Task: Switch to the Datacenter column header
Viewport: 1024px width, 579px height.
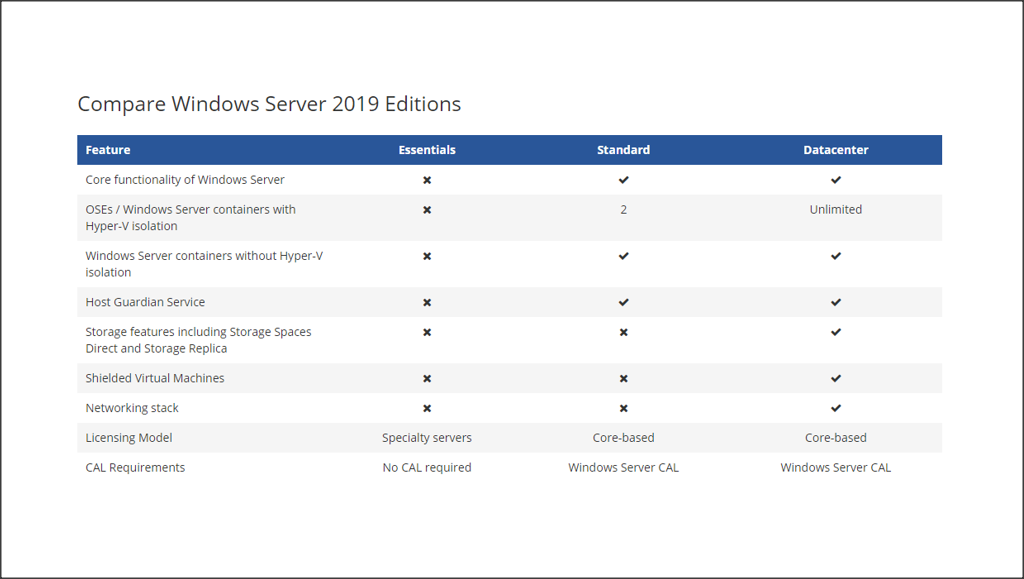Action: tap(836, 149)
